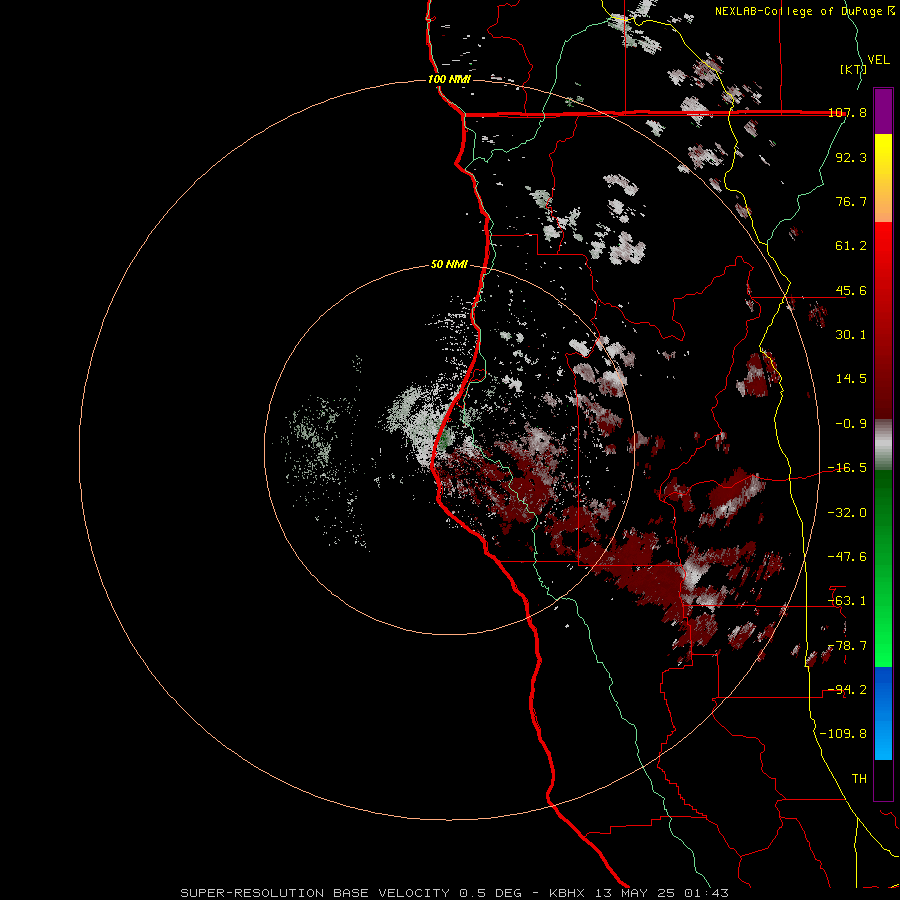Pick the gray near-zero segment of the color bar
The height and width of the screenshot is (900, 900).
pyautogui.click(x=883, y=445)
